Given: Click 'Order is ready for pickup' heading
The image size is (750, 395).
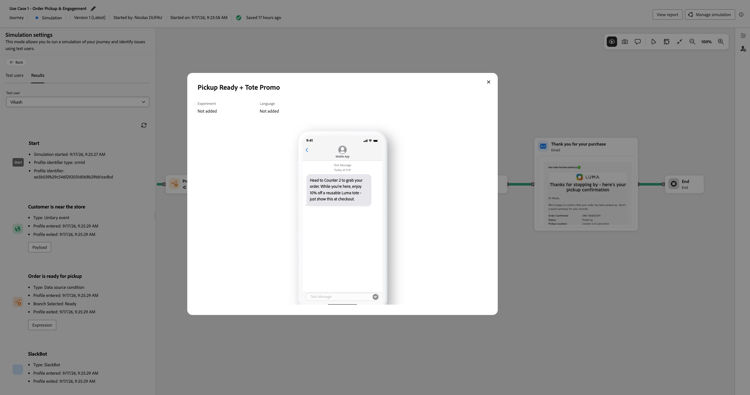Looking at the screenshot, I should coord(55,276).
